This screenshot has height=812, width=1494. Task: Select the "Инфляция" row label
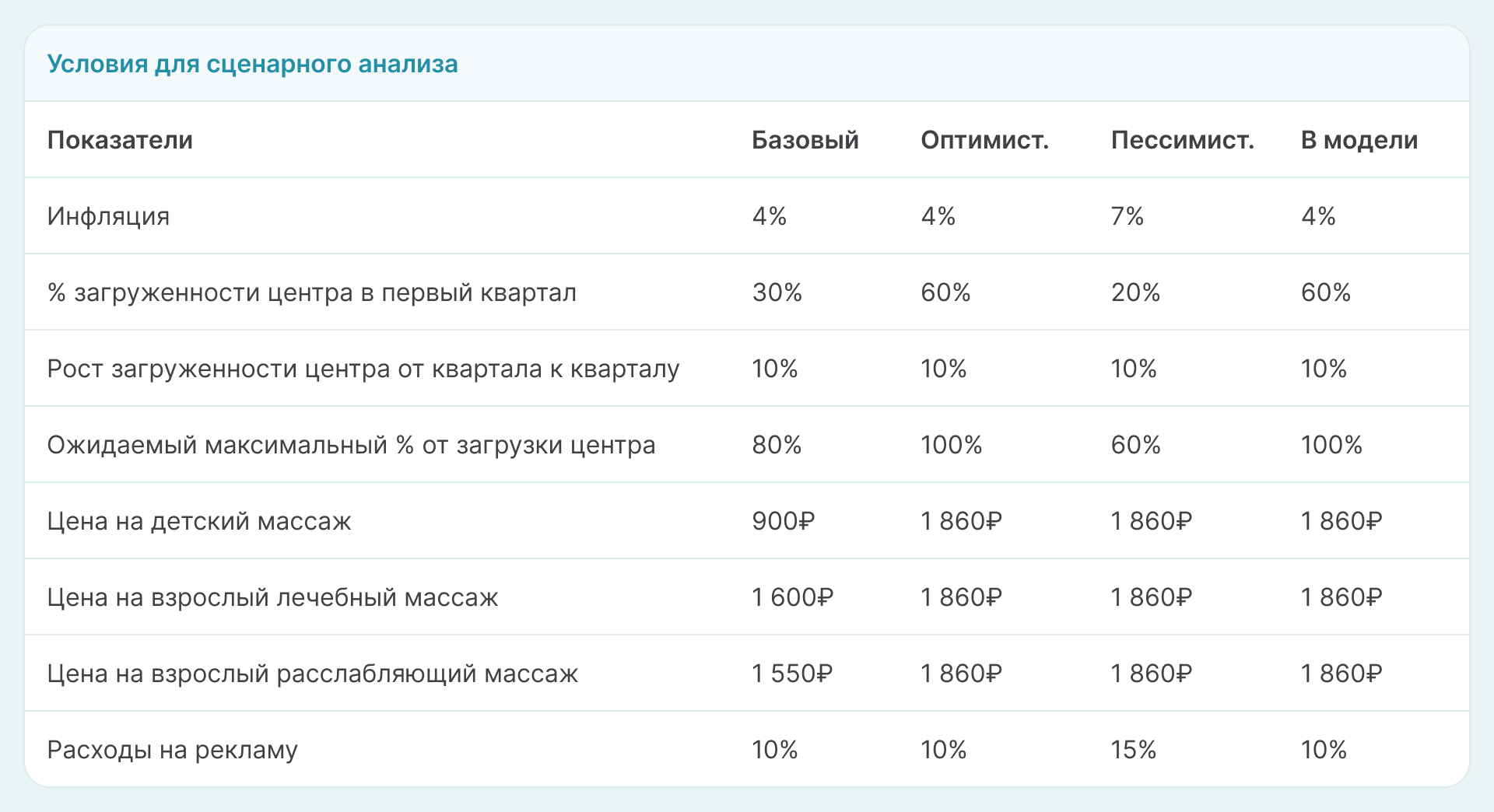[x=108, y=216]
